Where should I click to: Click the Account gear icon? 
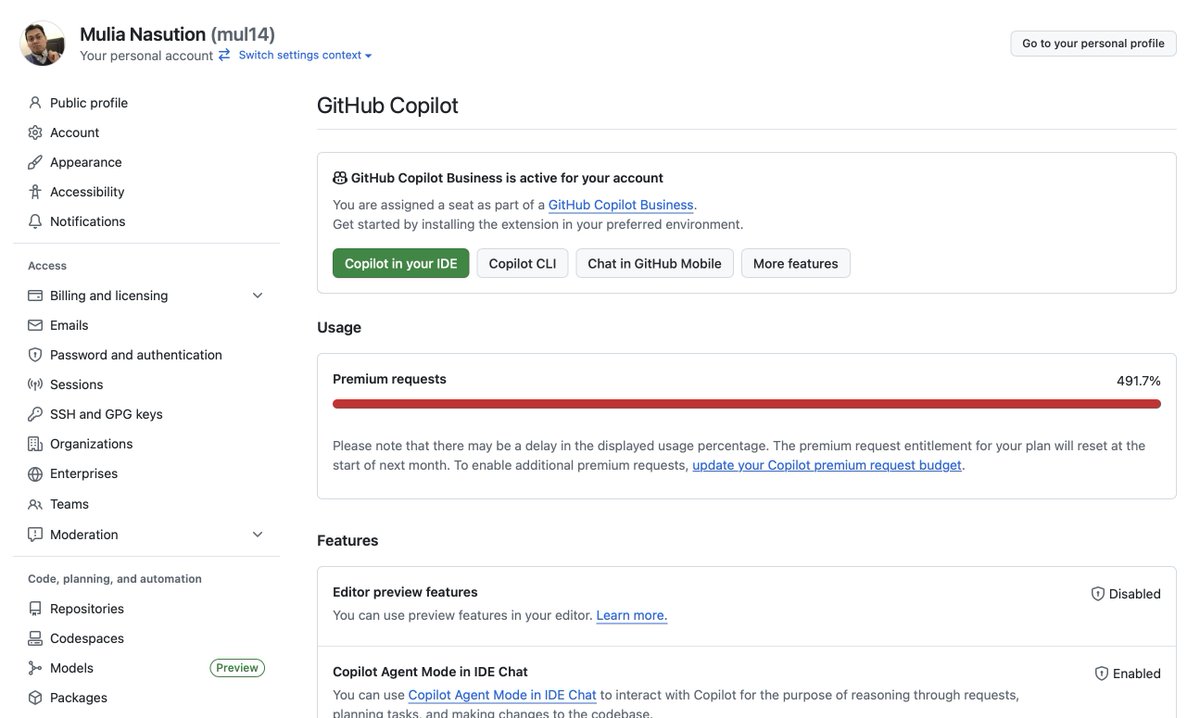tap(35, 132)
